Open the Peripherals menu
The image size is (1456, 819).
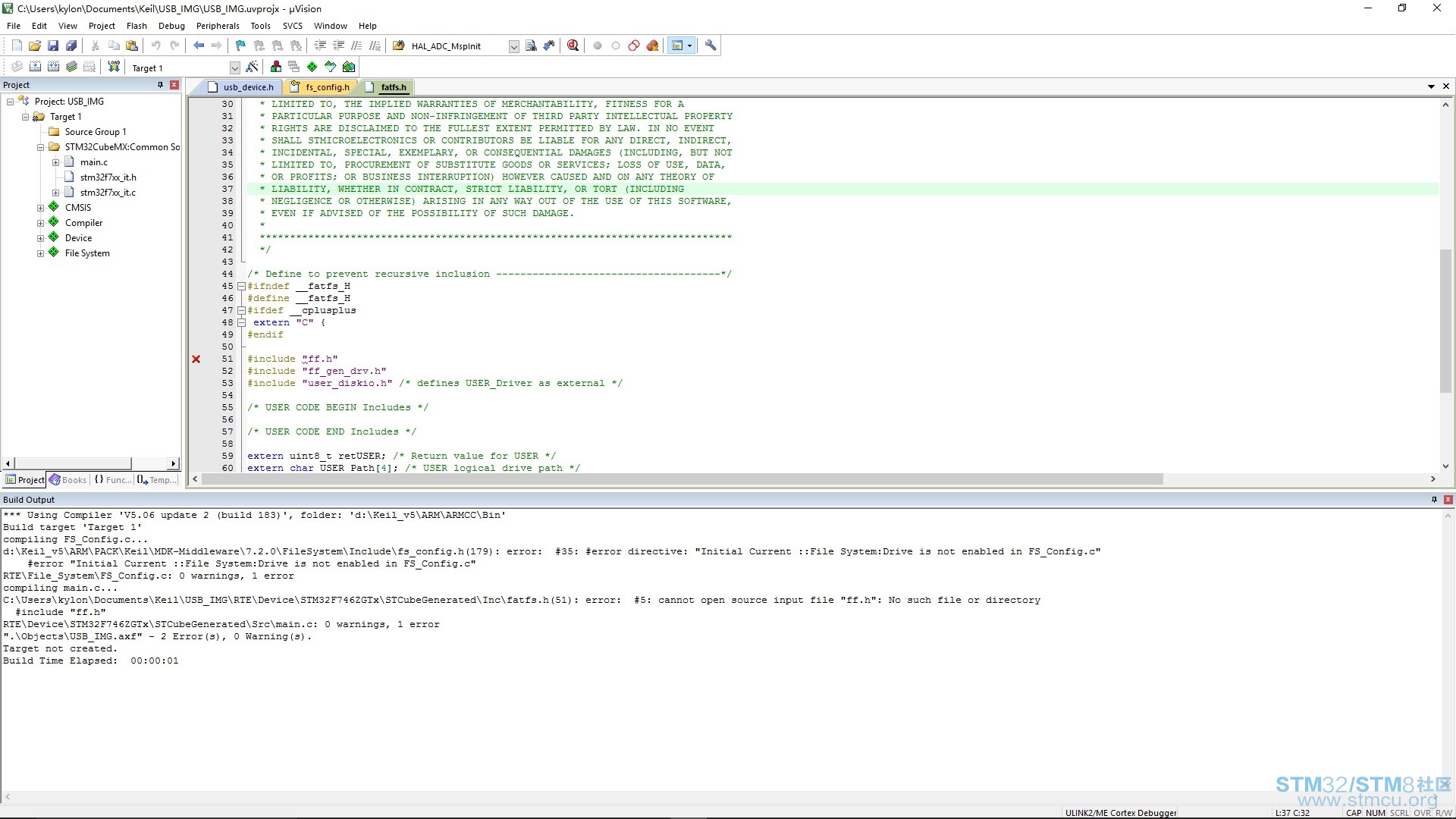coord(218,26)
